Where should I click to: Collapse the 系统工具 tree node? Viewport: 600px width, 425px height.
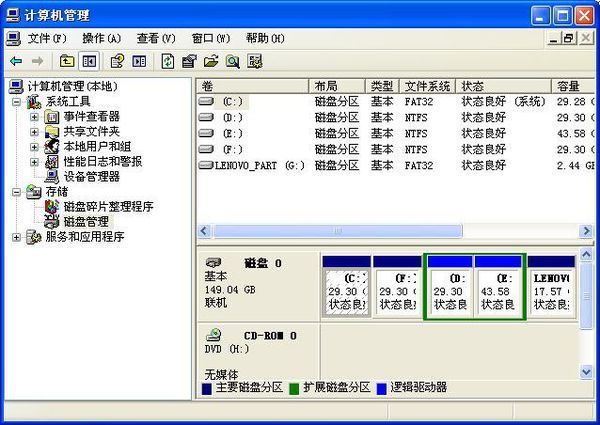click(18, 102)
